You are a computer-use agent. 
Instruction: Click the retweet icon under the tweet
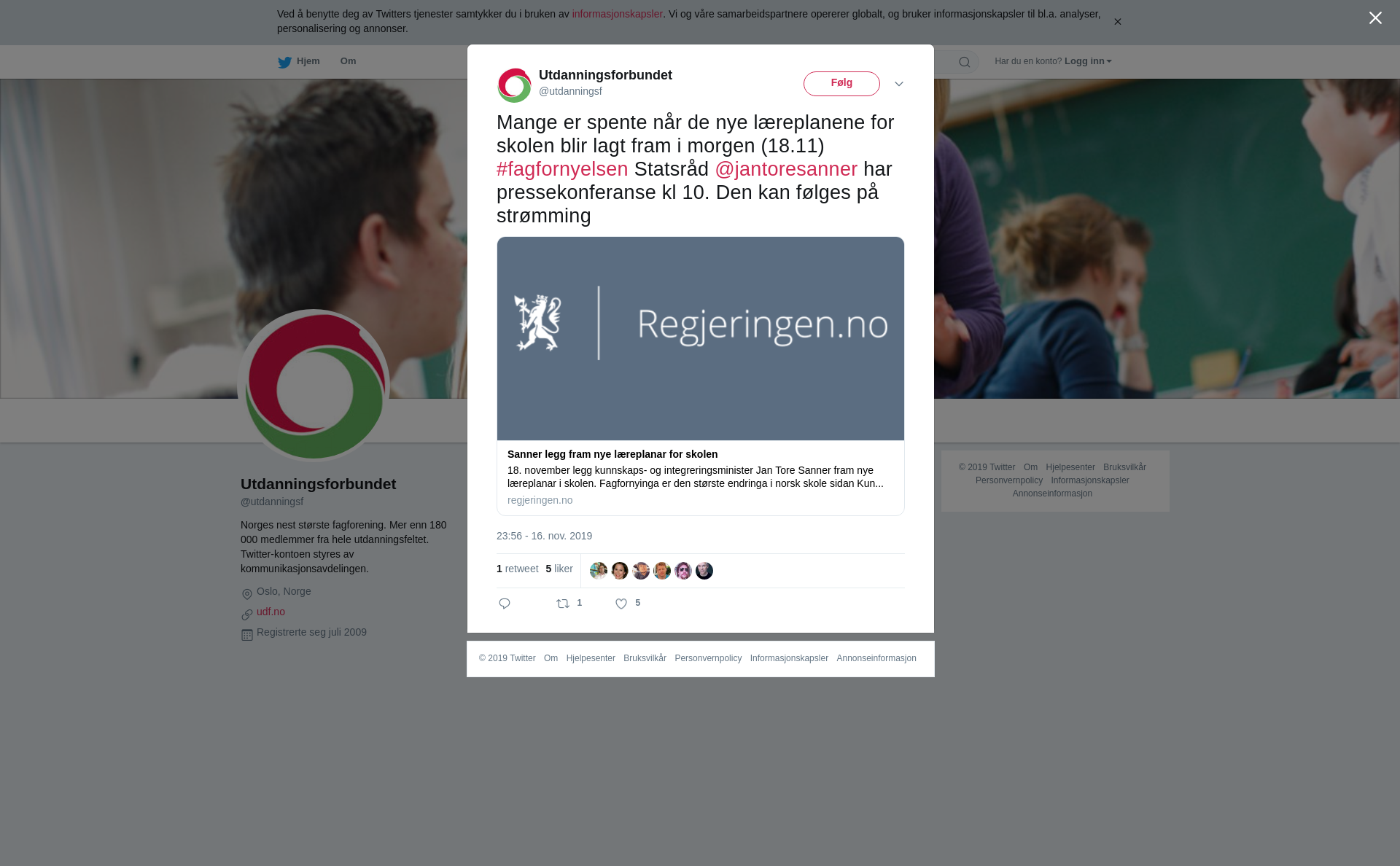[563, 604]
